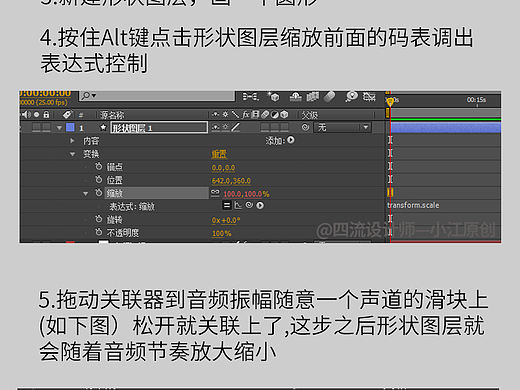Viewport: 520px width, 390px height.
Task: Click the 添加 (Add) round arrow button
Action: 291,140
